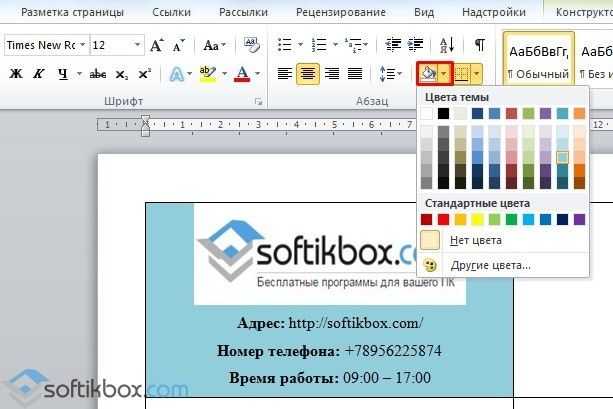Open the Рассылки tab
Viewport: 613px width, 409px height.
243,12
